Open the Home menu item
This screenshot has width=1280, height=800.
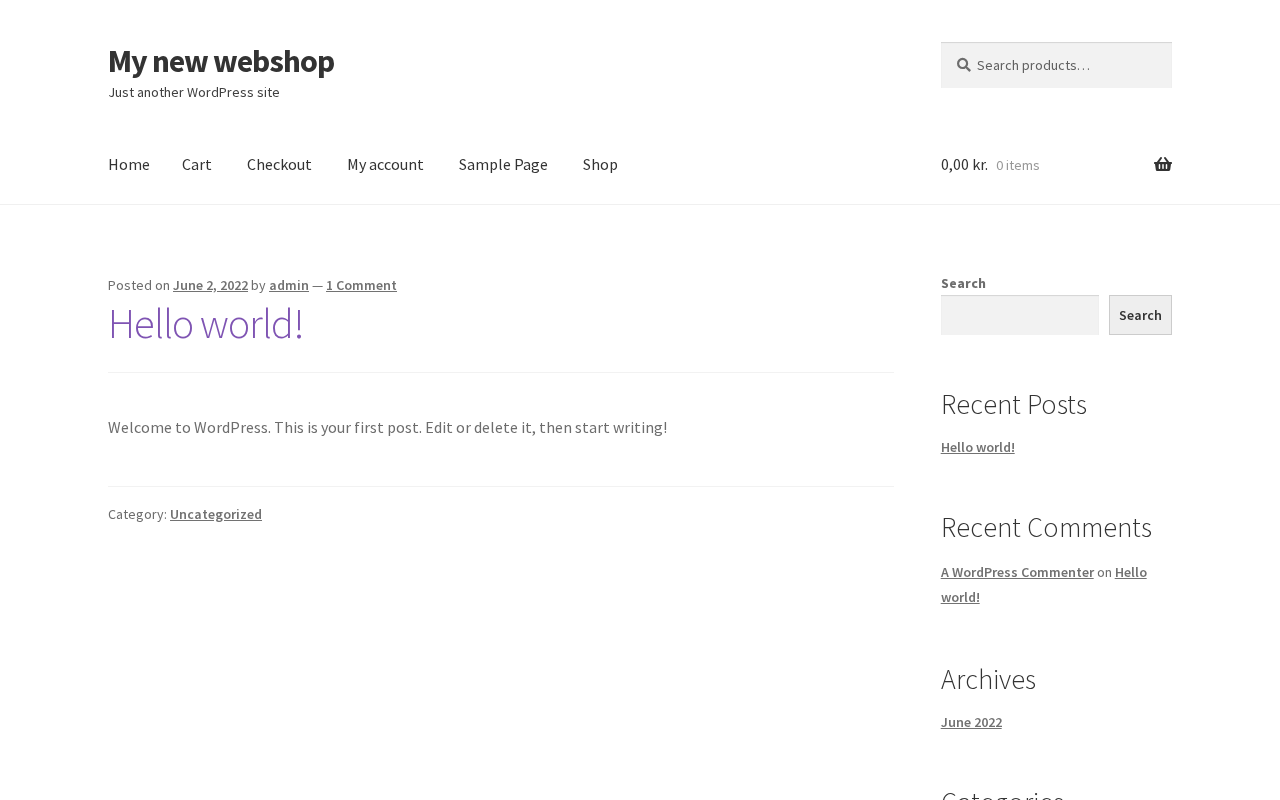pos(129,165)
